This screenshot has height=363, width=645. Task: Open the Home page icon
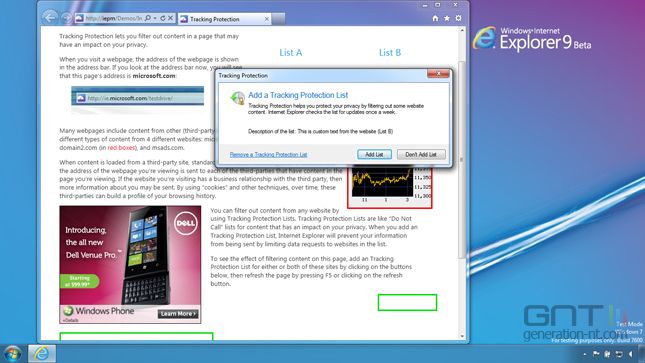coord(435,19)
